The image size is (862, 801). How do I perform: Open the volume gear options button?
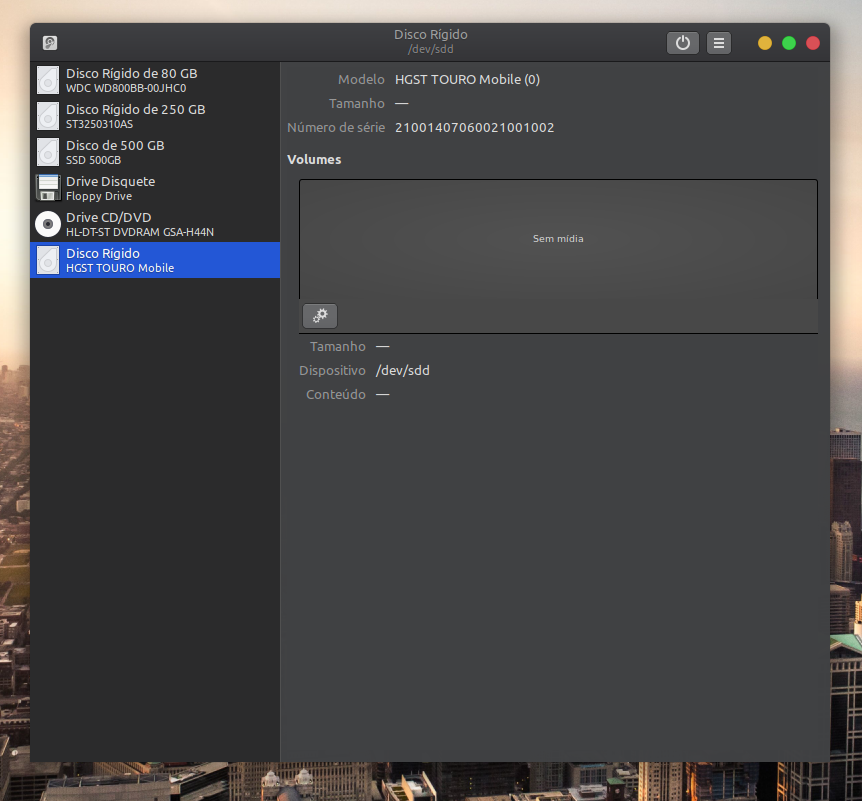320,316
